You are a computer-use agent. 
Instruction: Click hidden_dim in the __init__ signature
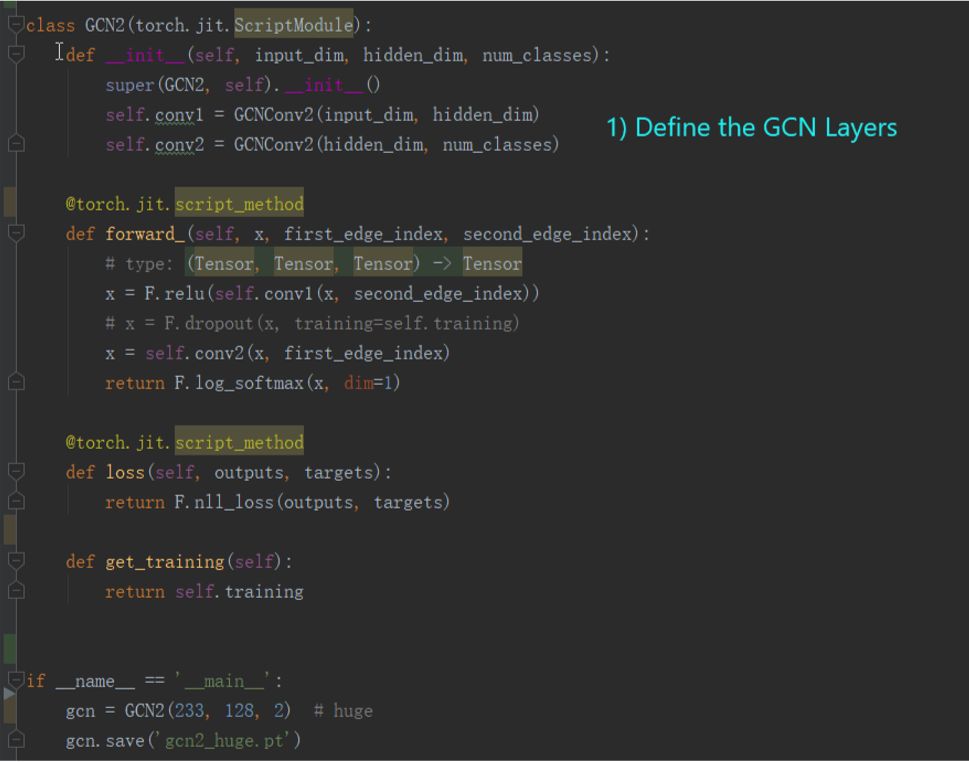[x=413, y=55]
